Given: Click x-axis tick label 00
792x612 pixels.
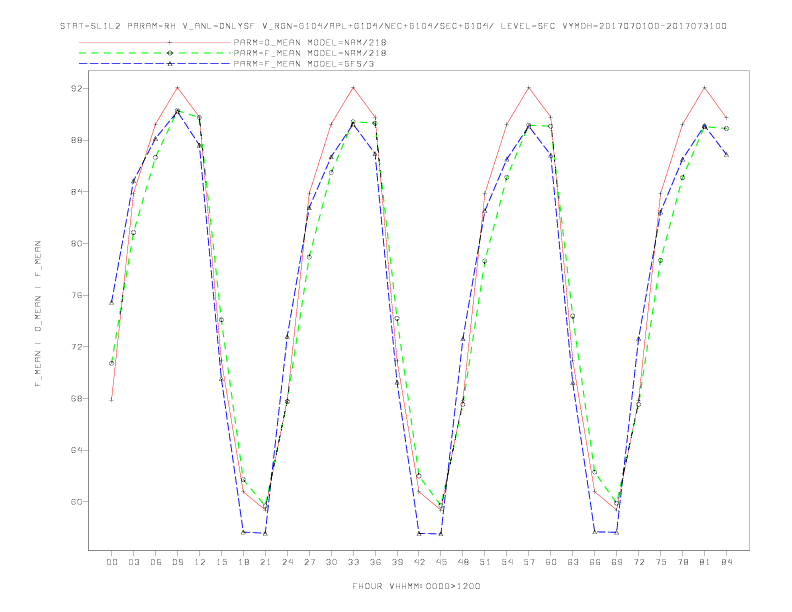Looking at the screenshot, I should (112, 562).
